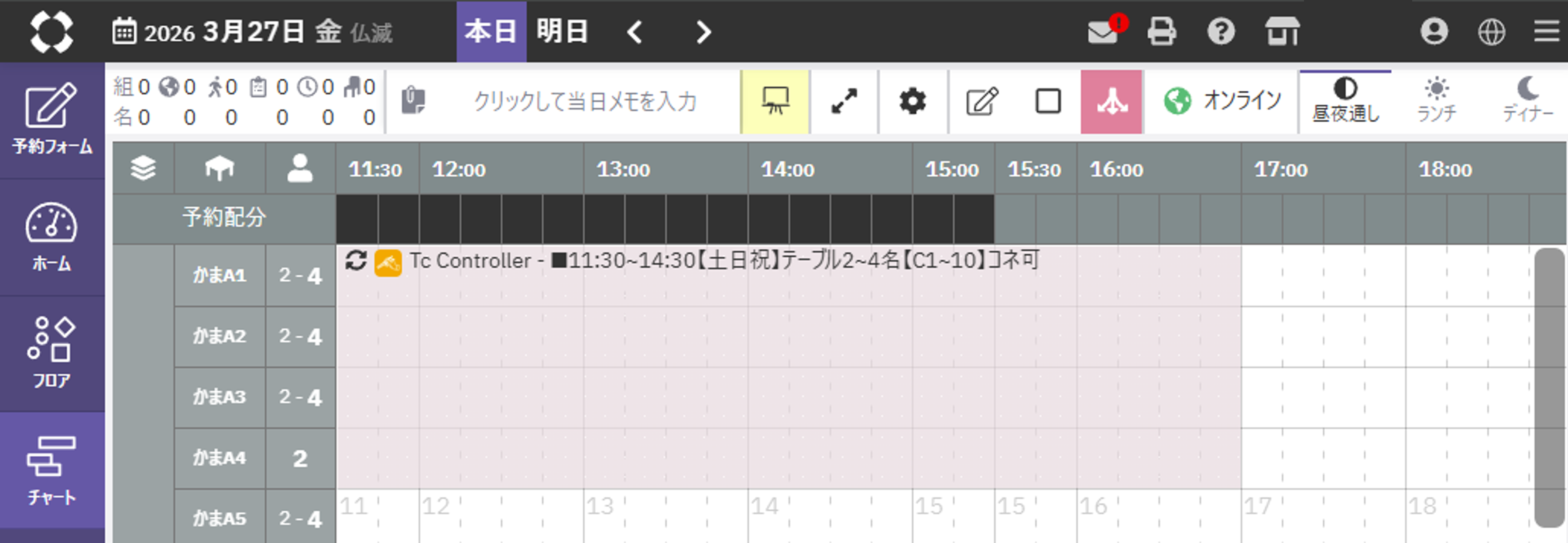Go to ホーム in sidebar
This screenshot has width=1568, height=543.
point(52,237)
